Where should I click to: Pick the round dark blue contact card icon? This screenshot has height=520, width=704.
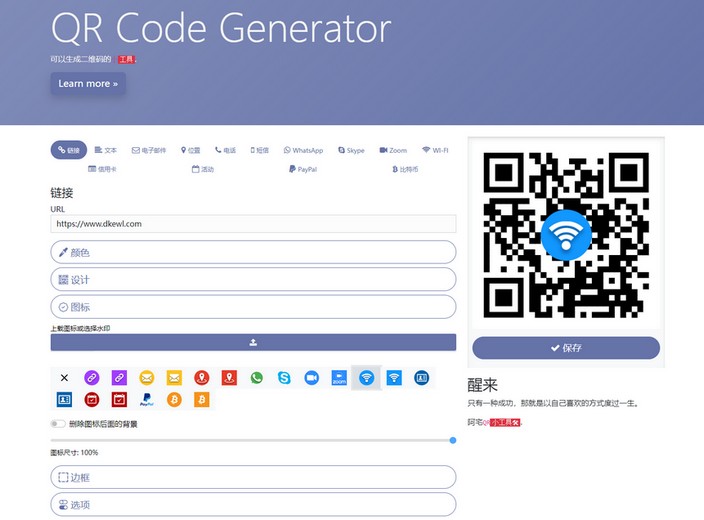[422, 378]
